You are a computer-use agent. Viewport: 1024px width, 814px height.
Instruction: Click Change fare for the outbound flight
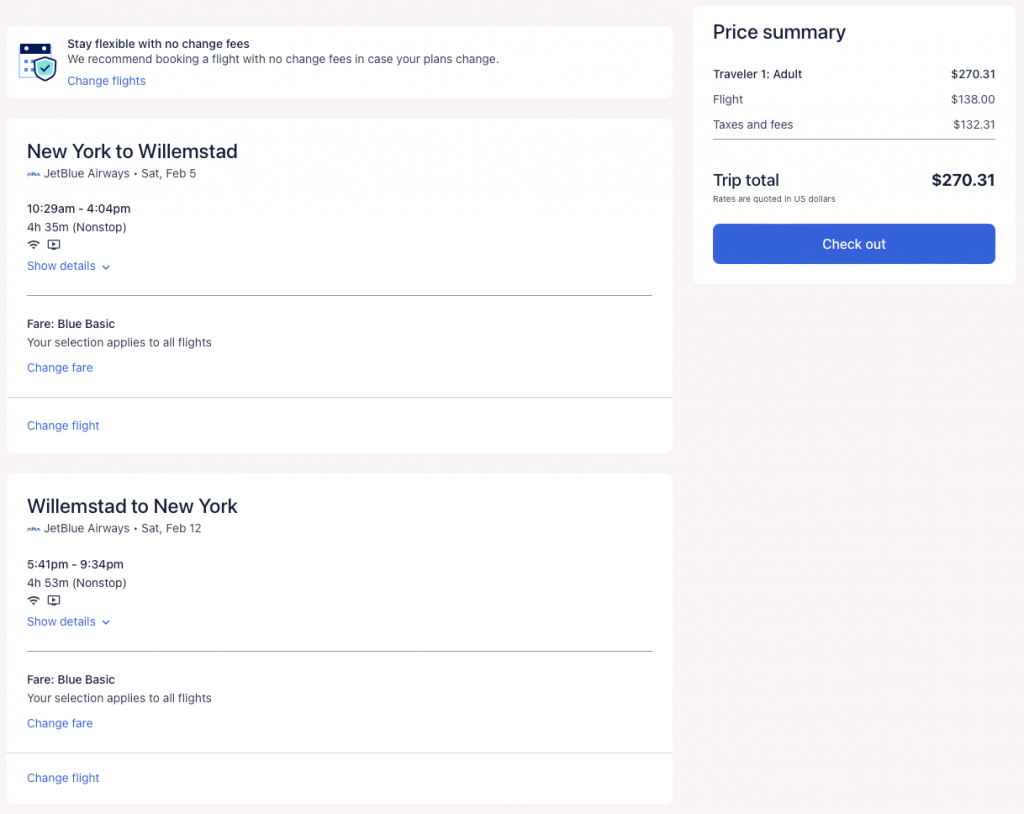[x=60, y=368]
